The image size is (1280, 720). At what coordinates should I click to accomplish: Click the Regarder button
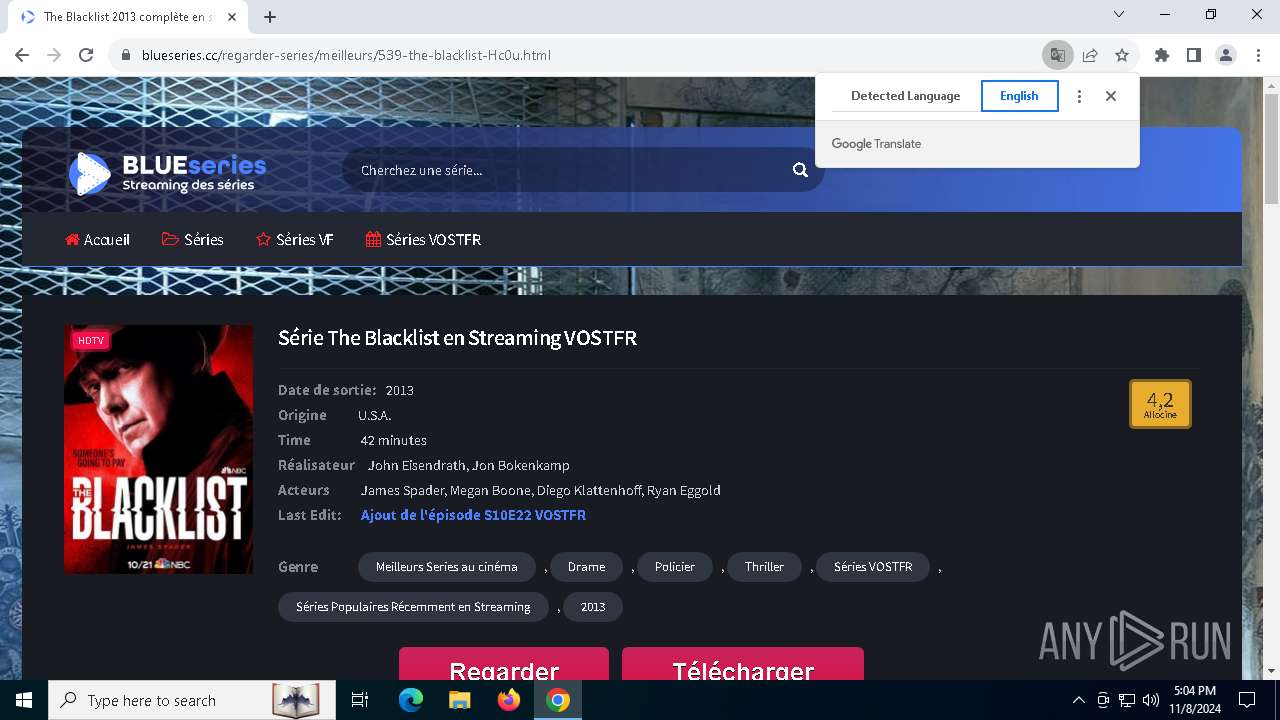tap(504, 665)
